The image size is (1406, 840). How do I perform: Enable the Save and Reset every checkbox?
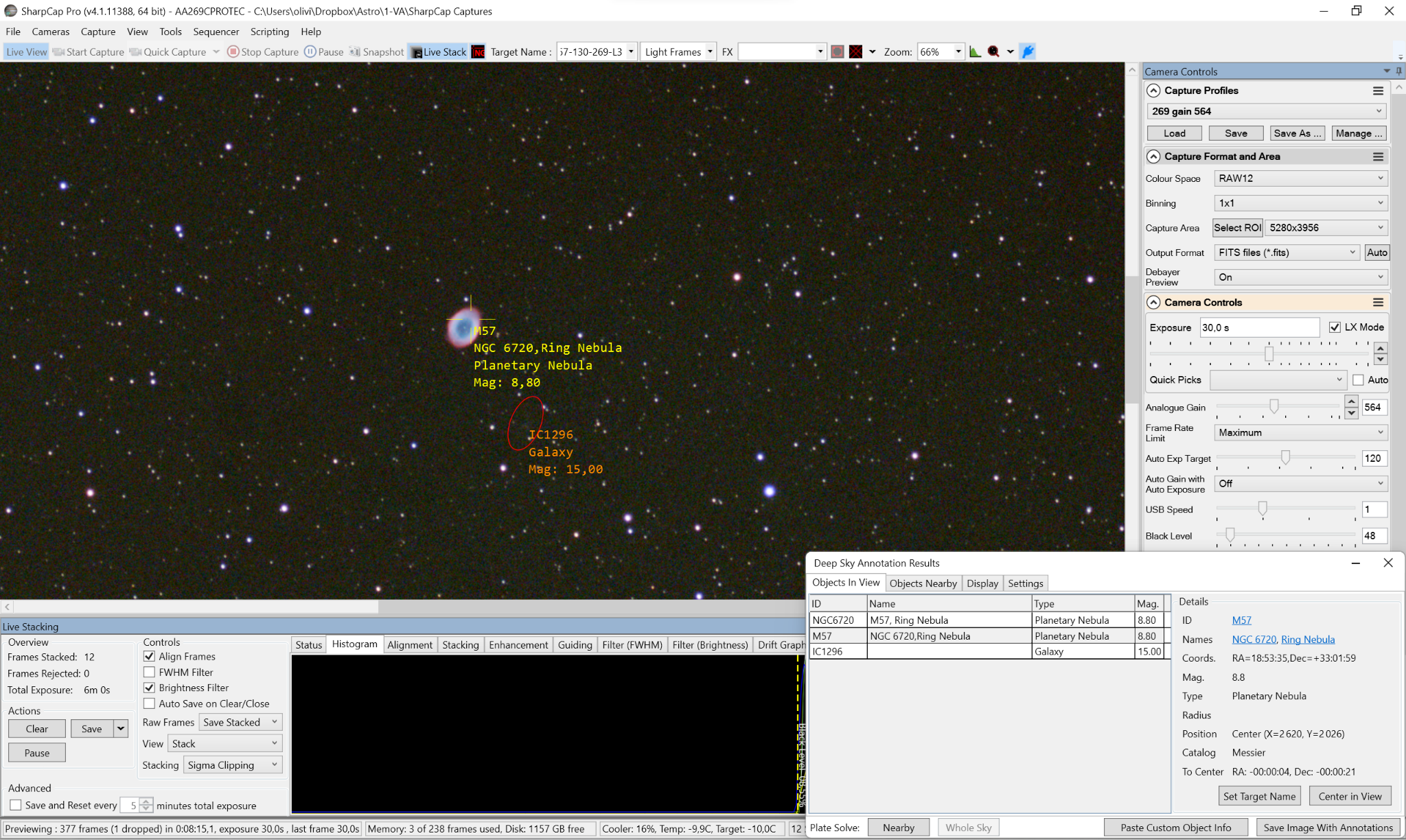[15, 805]
